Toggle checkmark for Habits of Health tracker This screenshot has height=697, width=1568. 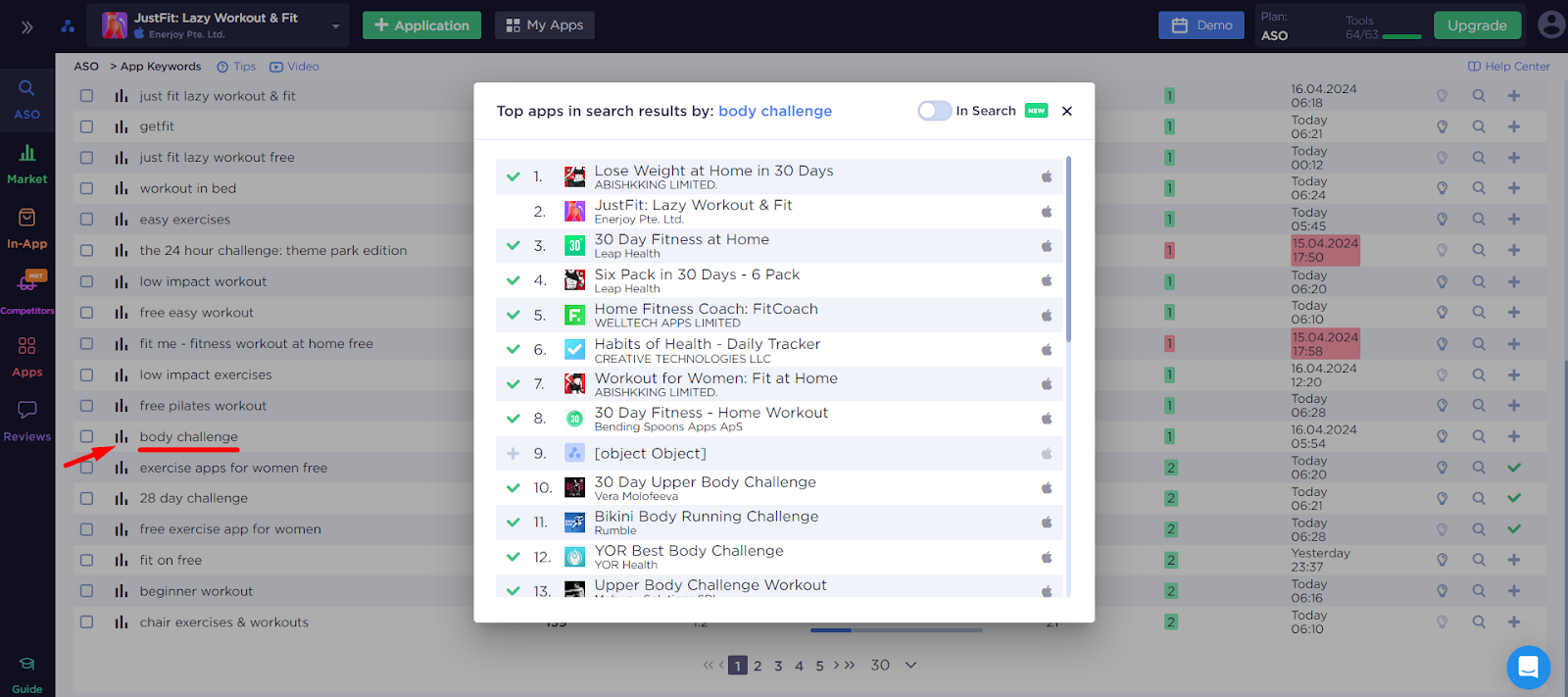(x=513, y=349)
